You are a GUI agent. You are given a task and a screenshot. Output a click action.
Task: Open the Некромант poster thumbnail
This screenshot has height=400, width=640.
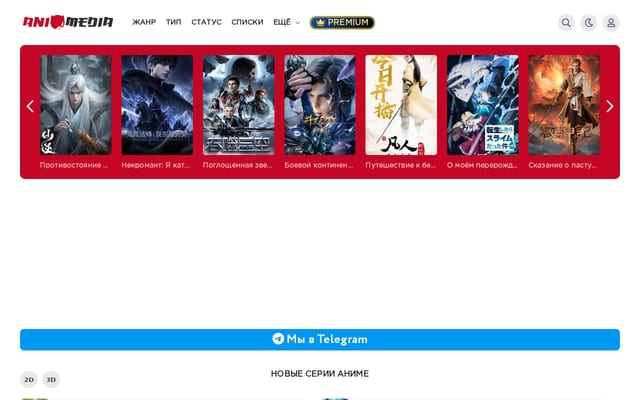(157, 105)
